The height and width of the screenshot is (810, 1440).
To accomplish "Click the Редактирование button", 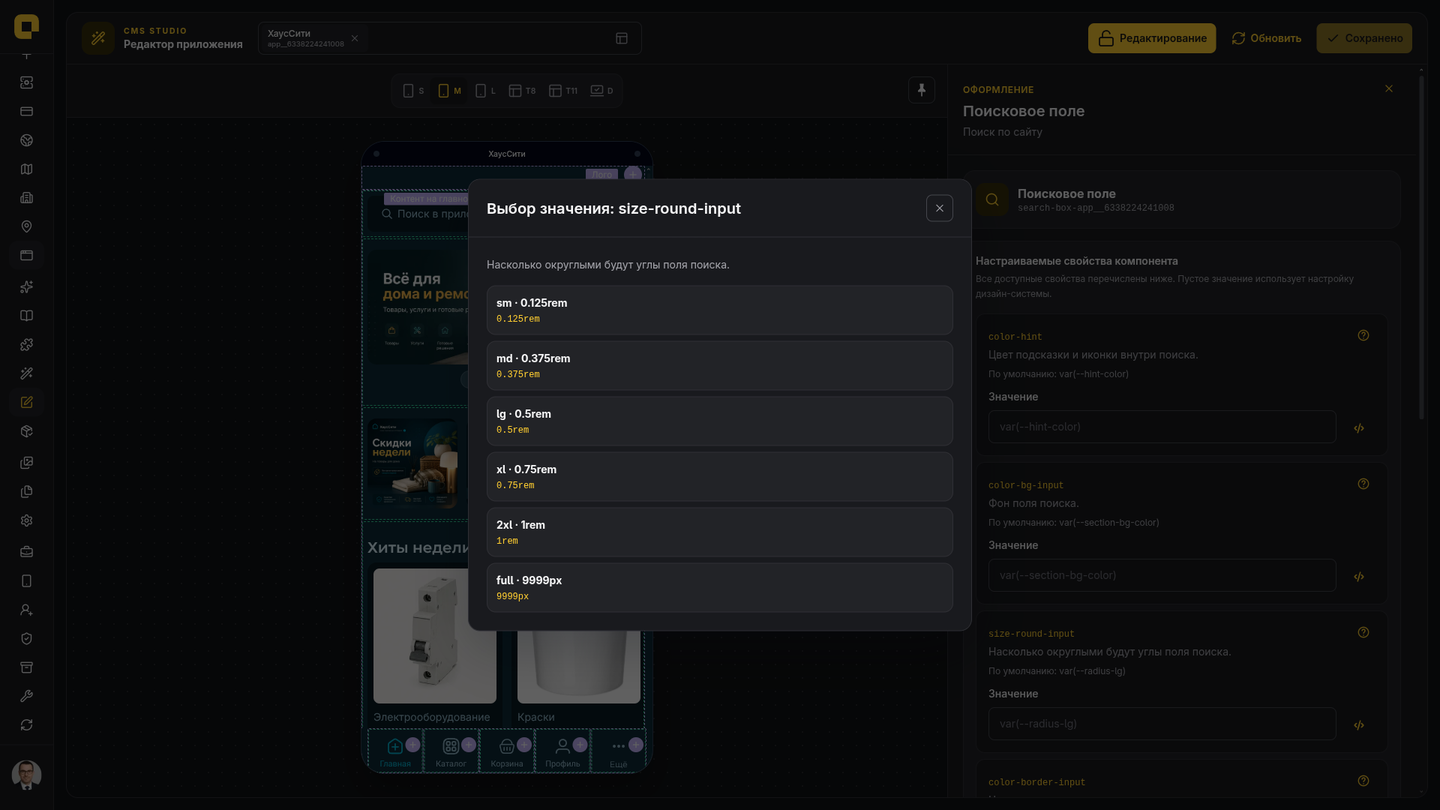I will [1152, 38].
